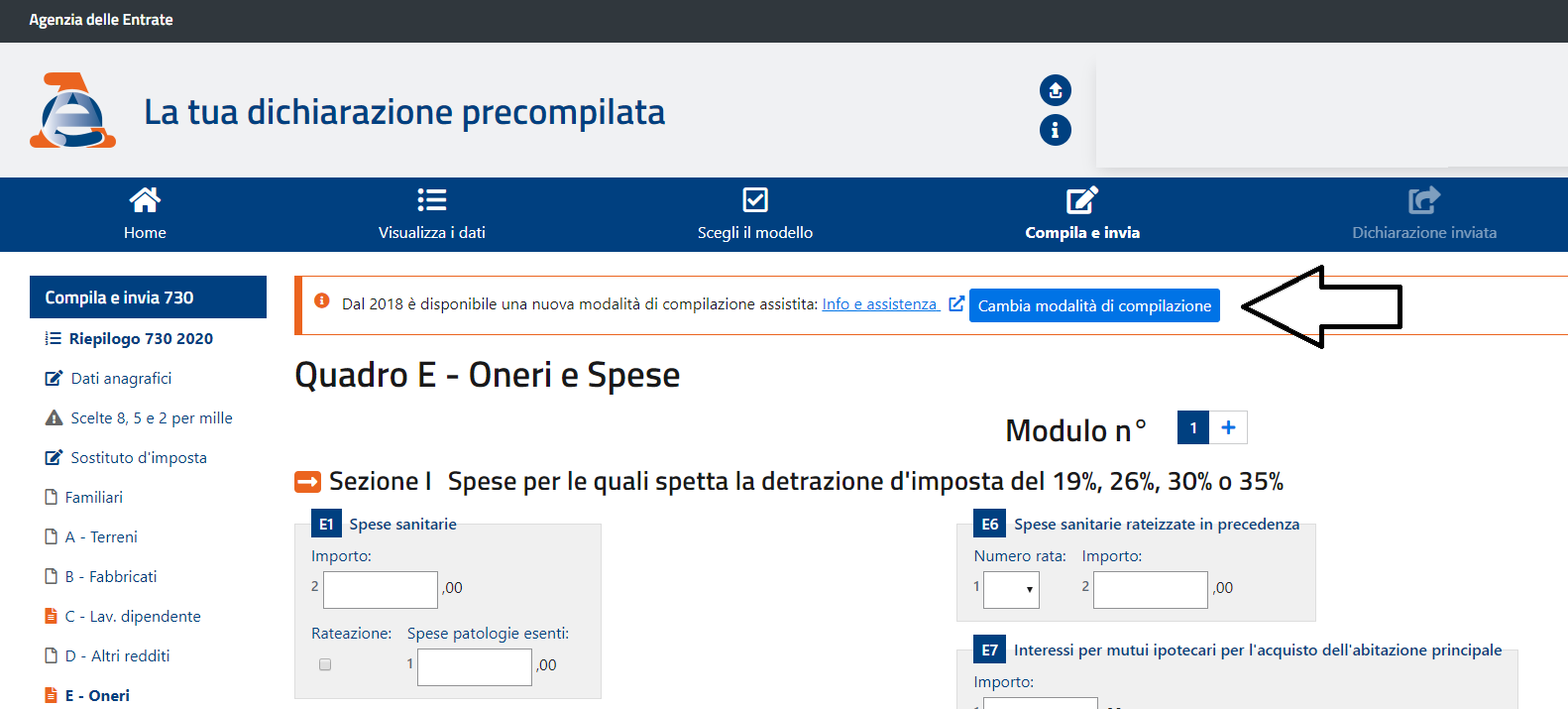Open the Home tab

(x=145, y=214)
